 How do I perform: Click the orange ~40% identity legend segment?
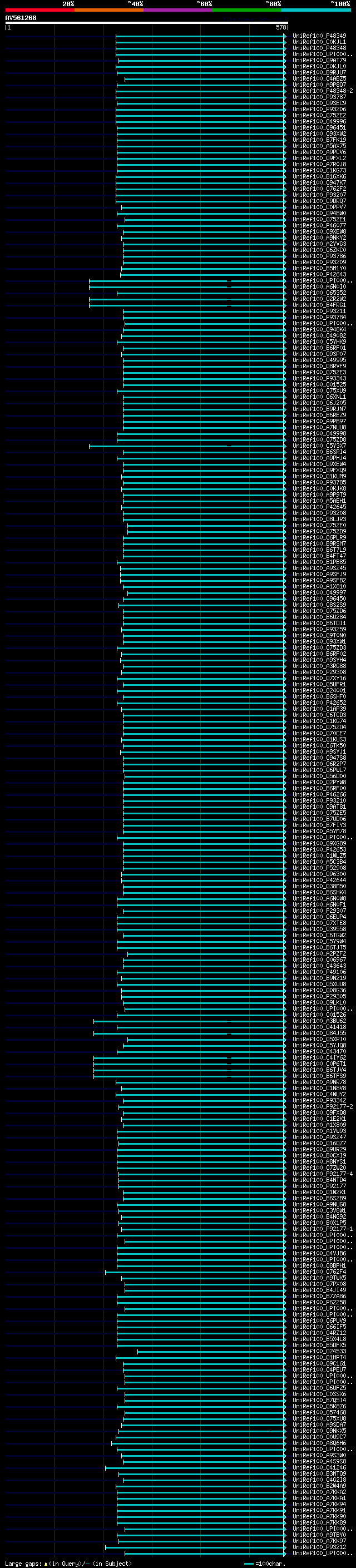pos(109,10)
